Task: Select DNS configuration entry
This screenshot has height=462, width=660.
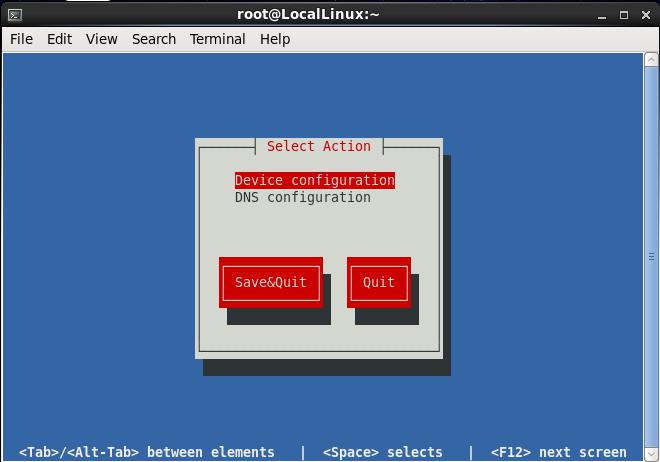Action: click(303, 197)
